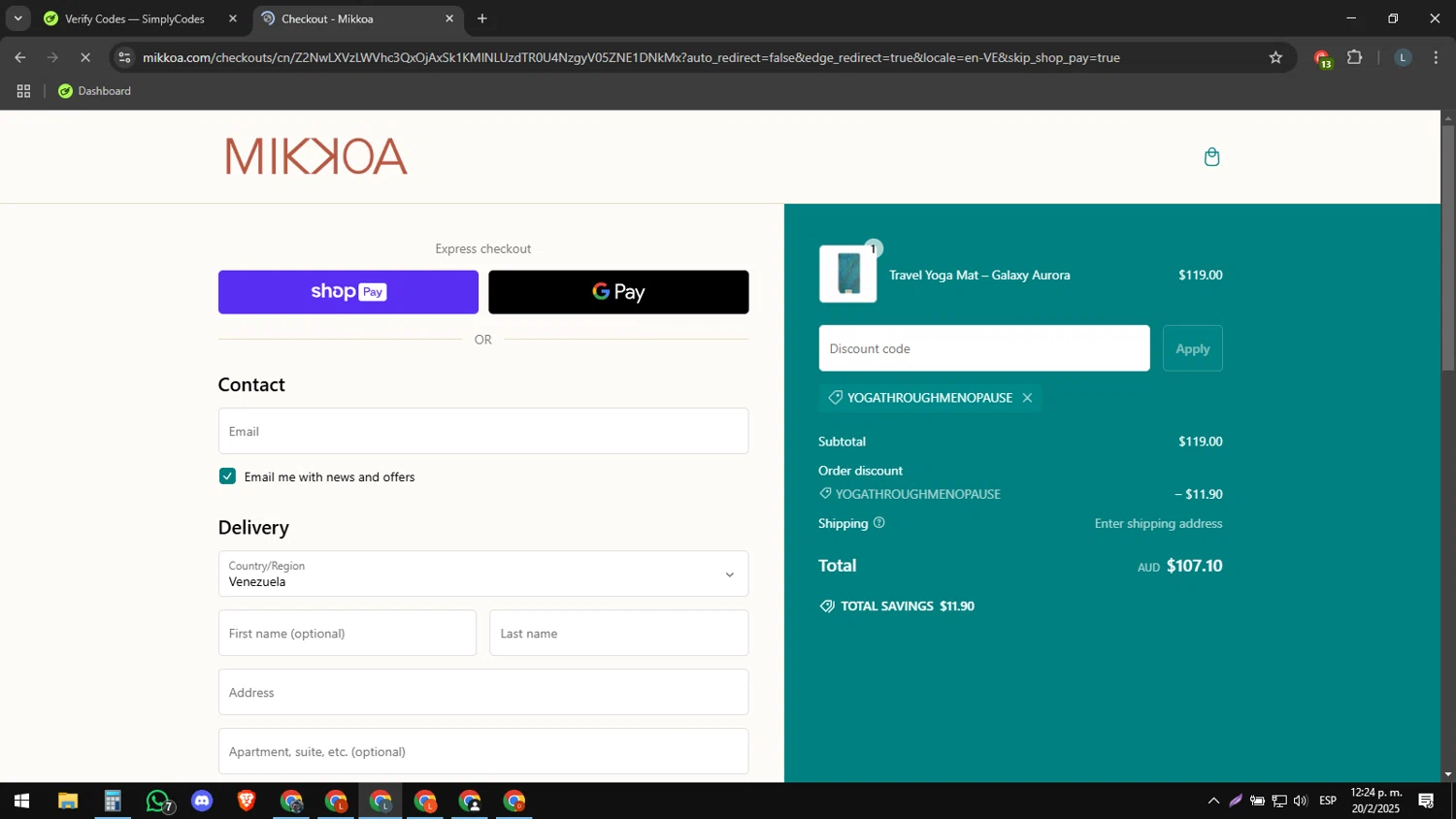Image resolution: width=1456 pixels, height=819 pixels.
Task: Open a new browser tab
Action: coord(482,18)
